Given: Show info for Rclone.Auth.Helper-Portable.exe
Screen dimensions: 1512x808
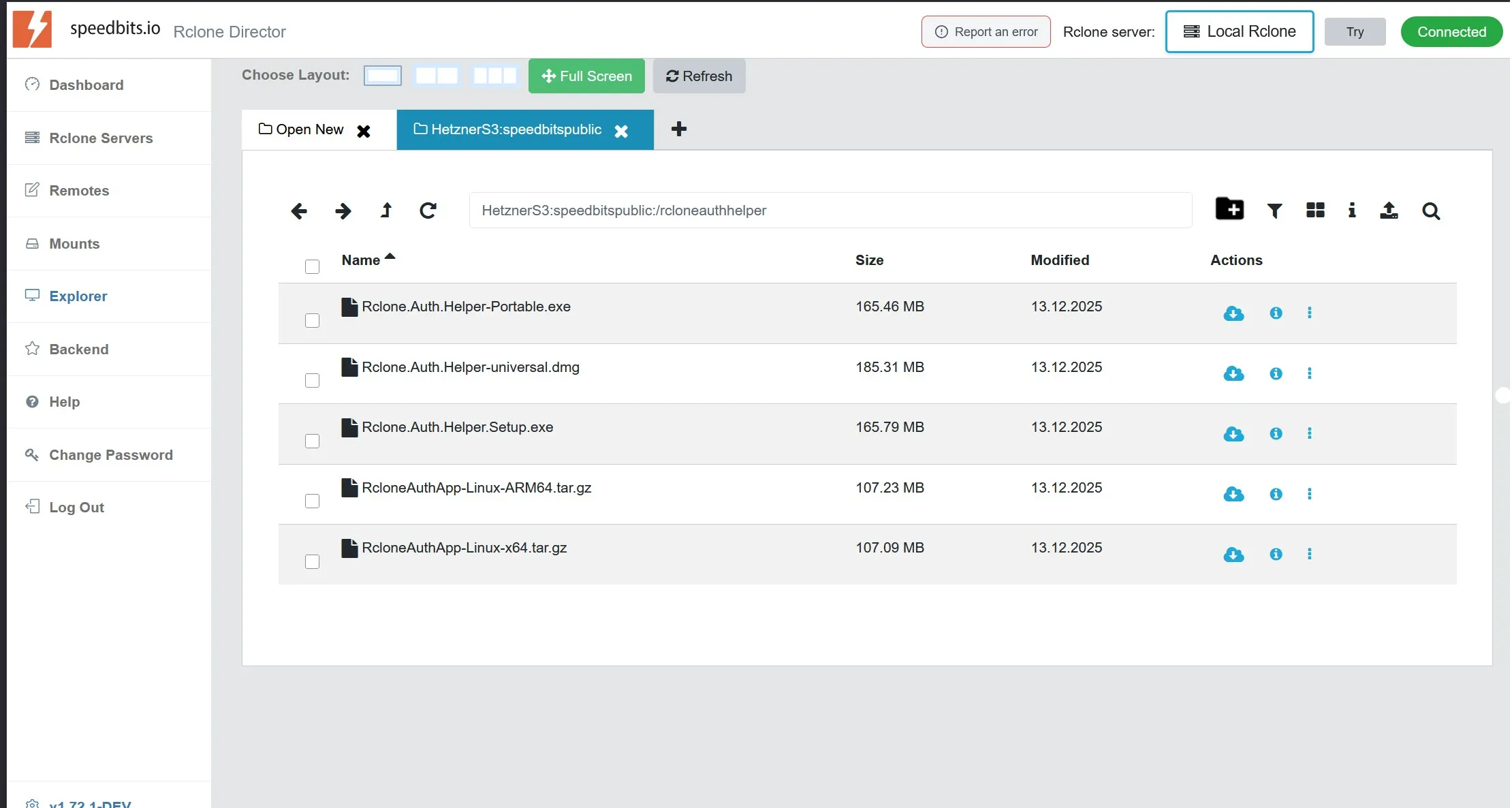Looking at the screenshot, I should 1276,313.
